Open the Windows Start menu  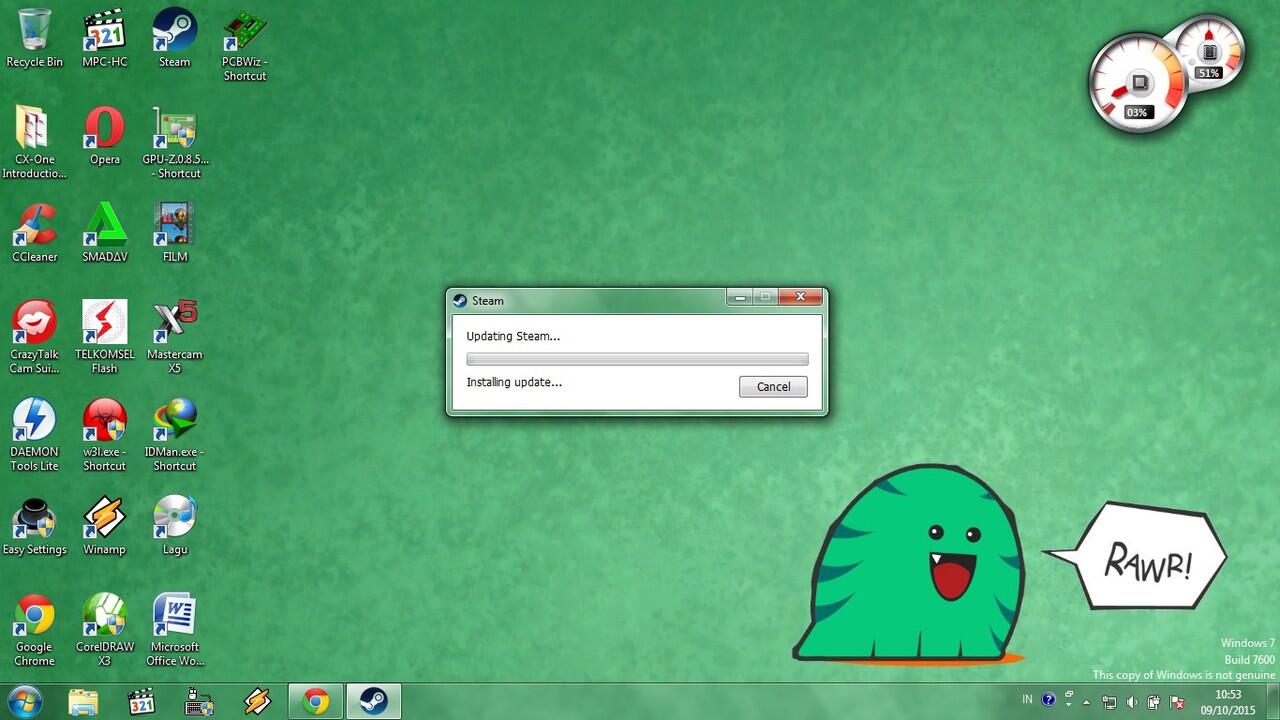(24, 702)
